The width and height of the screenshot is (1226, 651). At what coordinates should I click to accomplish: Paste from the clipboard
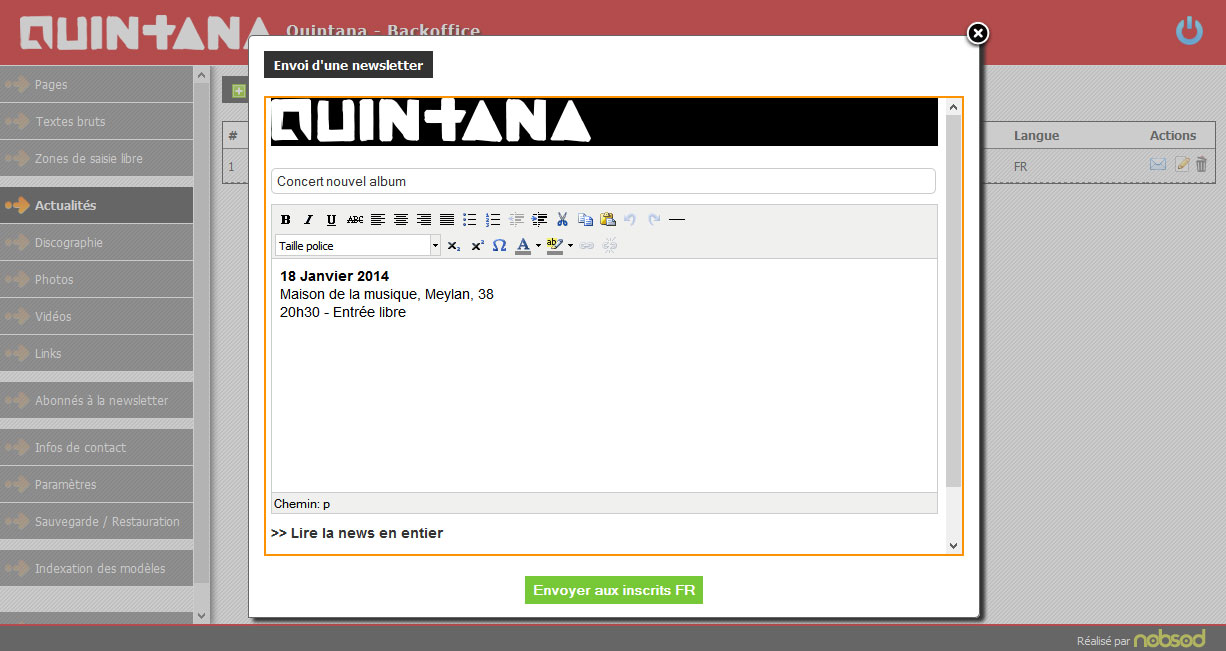coord(608,219)
